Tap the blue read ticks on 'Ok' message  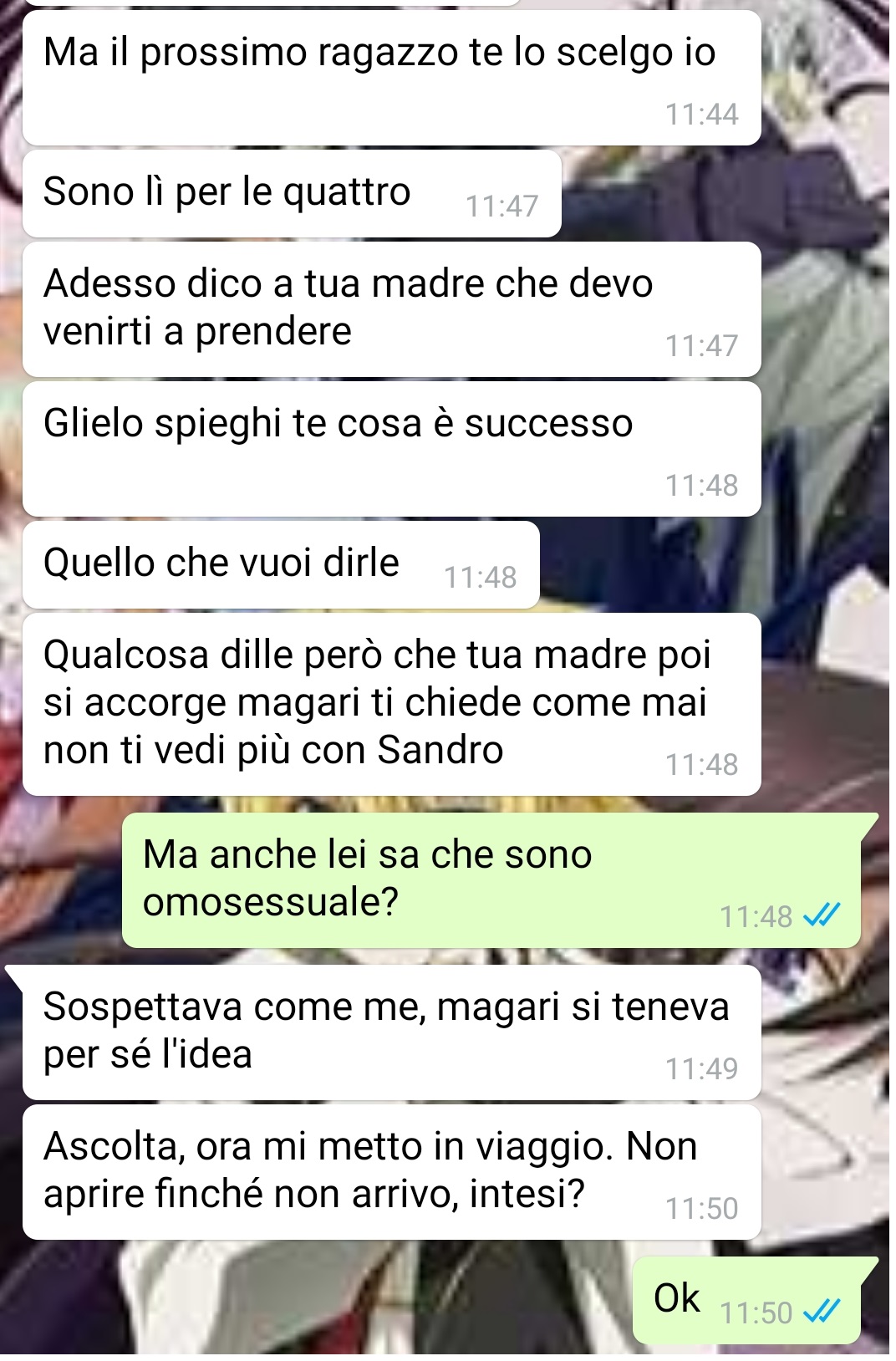pyautogui.click(x=821, y=1313)
